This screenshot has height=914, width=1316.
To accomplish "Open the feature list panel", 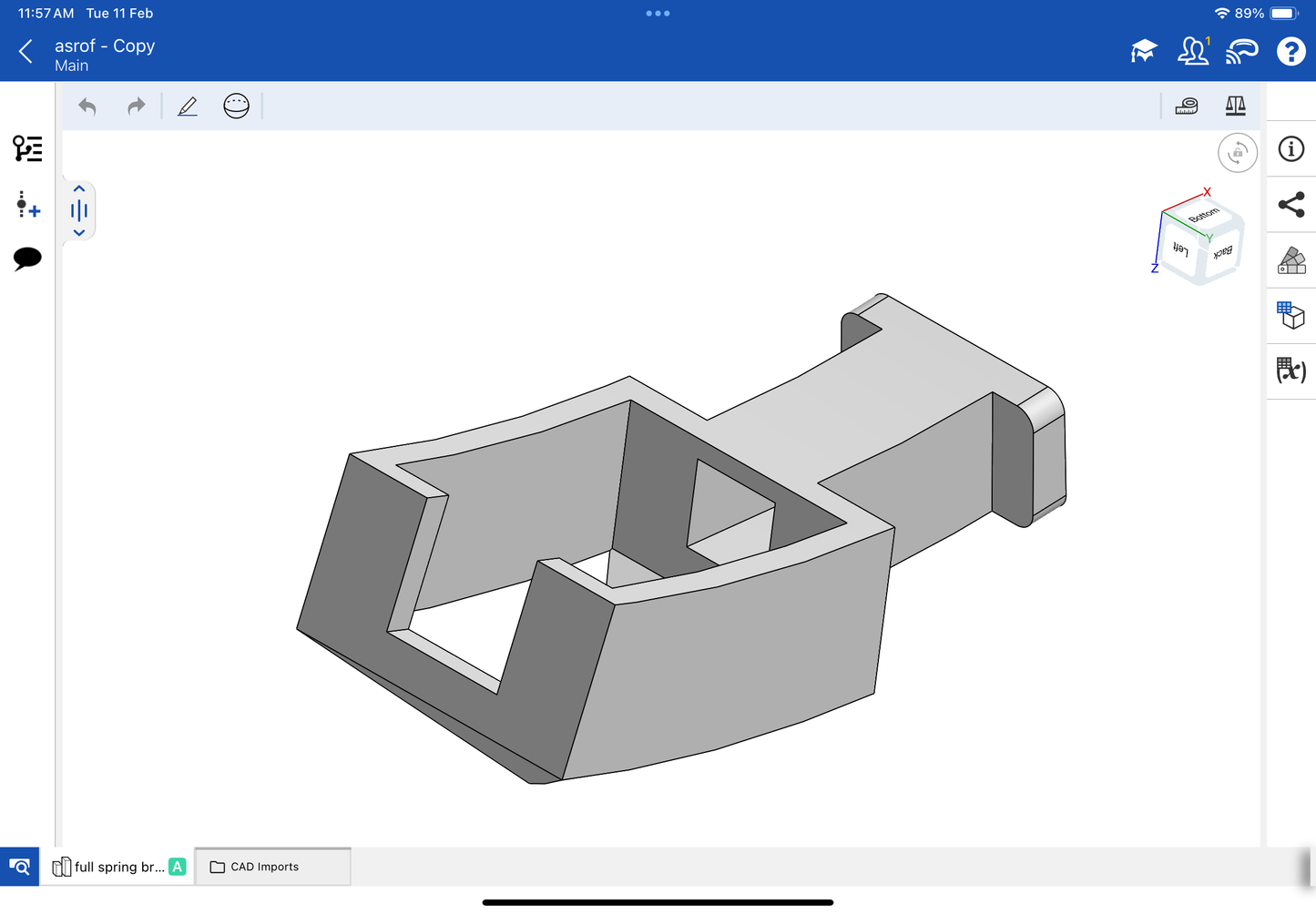I will [x=27, y=148].
